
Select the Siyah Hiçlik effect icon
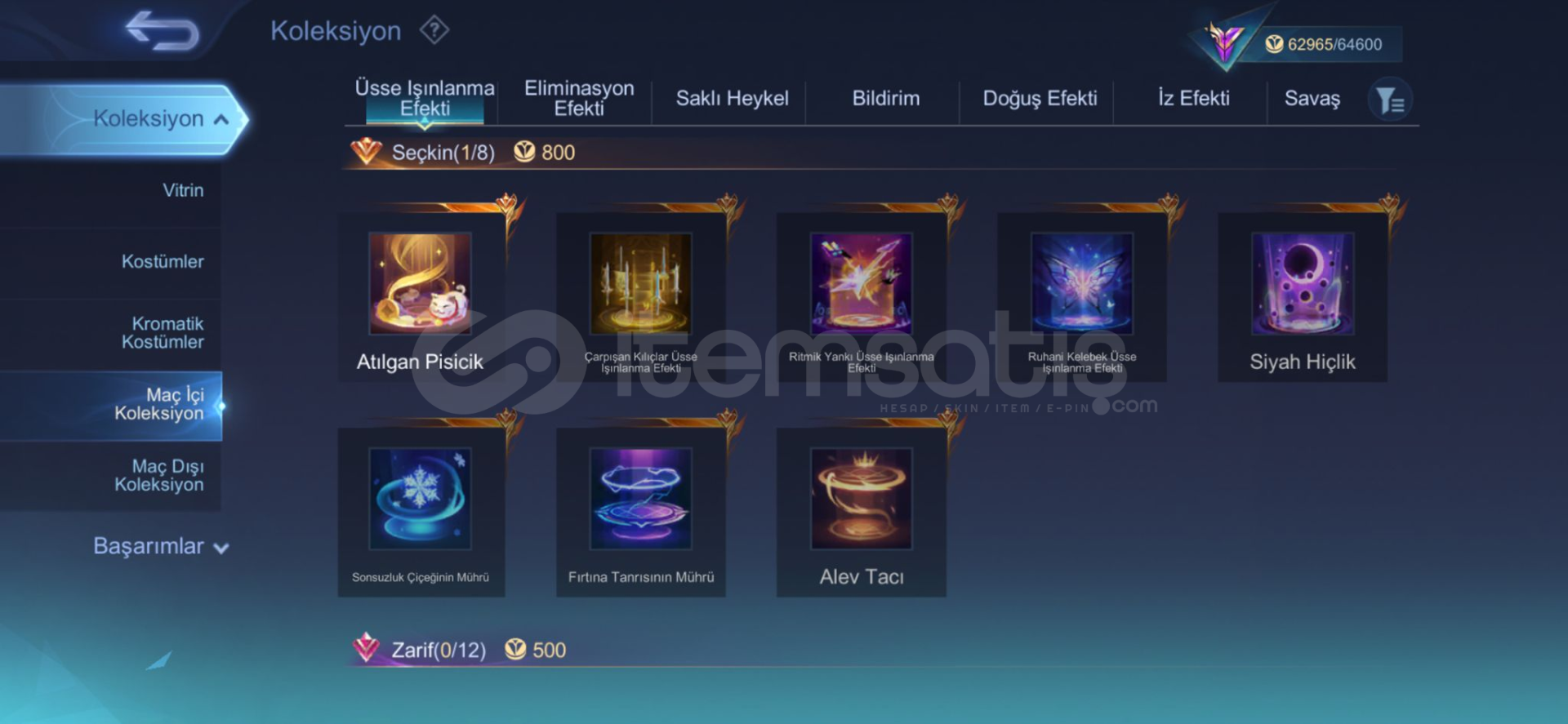pyautogui.click(x=1303, y=283)
